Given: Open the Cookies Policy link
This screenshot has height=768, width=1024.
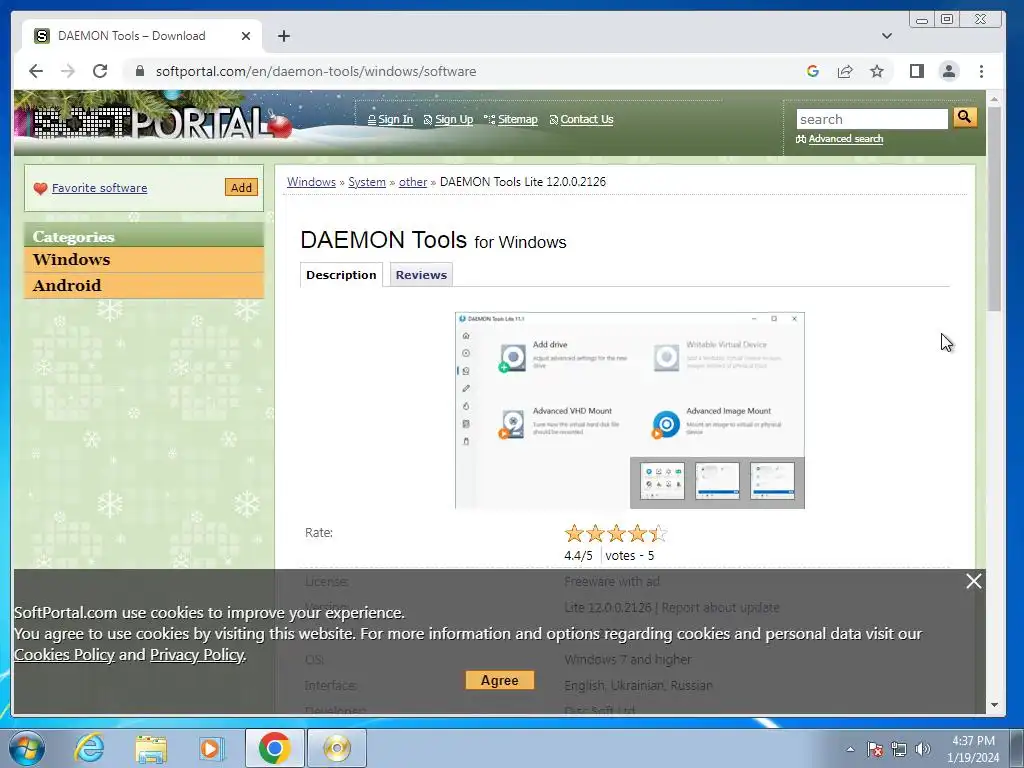Looking at the screenshot, I should [x=65, y=654].
